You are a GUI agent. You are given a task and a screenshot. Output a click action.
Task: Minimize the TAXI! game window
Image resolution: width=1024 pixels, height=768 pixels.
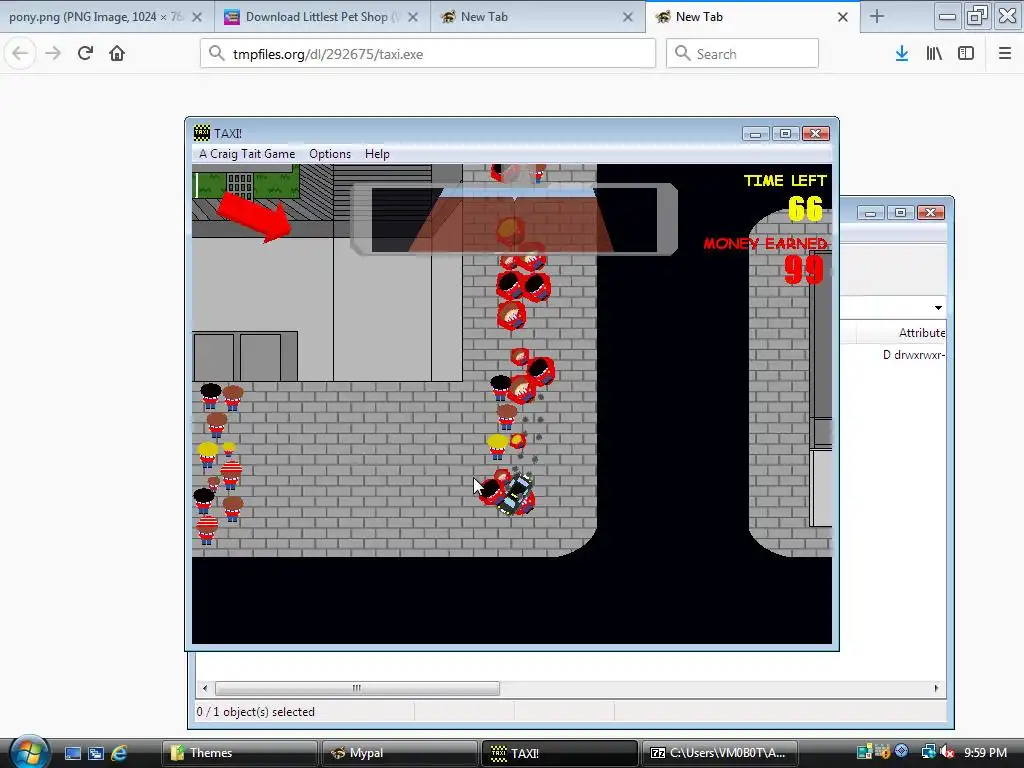(x=755, y=134)
